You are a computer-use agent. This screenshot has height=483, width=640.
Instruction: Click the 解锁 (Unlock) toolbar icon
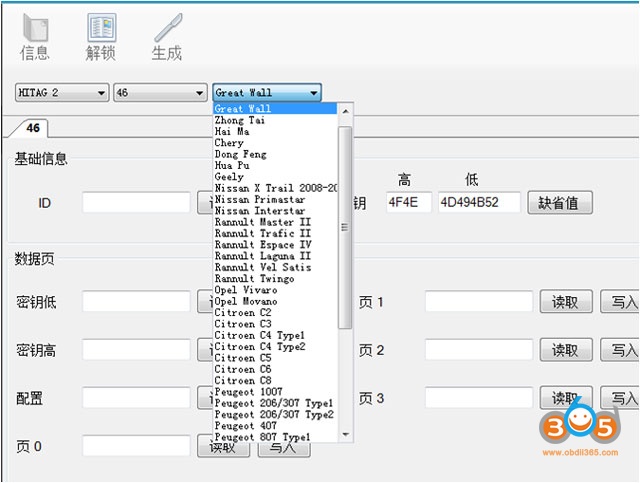click(x=101, y=37)
